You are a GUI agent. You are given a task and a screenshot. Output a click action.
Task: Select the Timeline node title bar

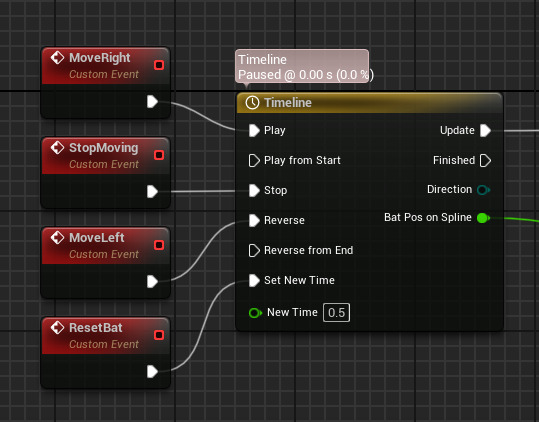[370, 103]
